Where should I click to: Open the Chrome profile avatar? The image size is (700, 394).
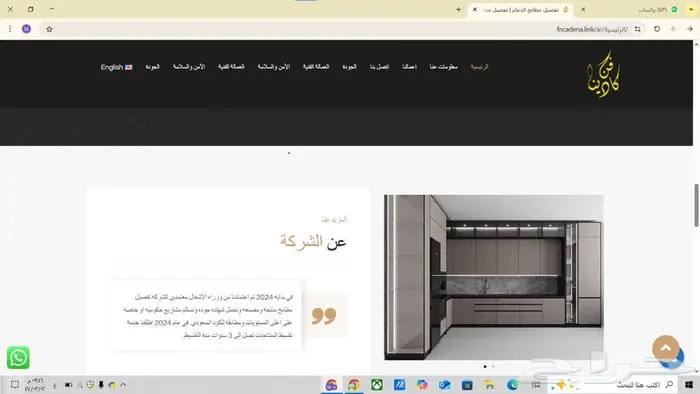click(26, 29)
